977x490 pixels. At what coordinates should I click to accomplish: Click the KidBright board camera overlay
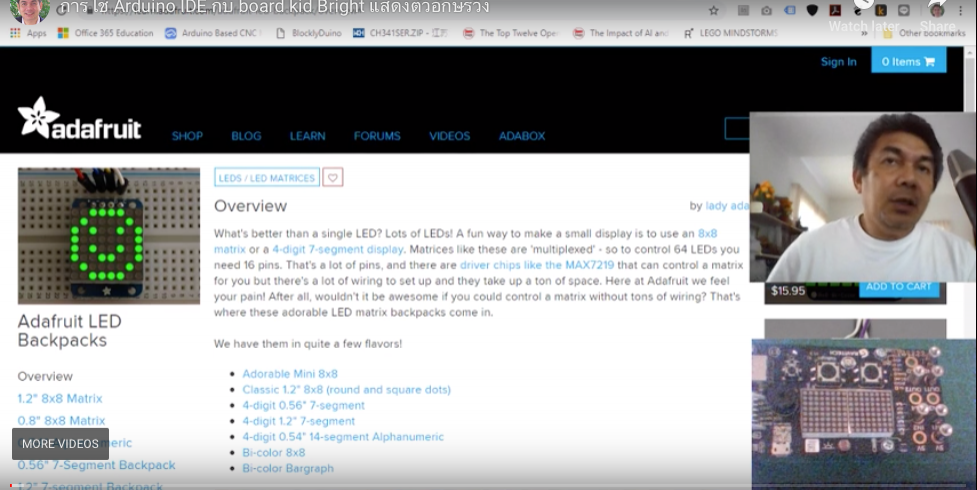coord(864,415)
